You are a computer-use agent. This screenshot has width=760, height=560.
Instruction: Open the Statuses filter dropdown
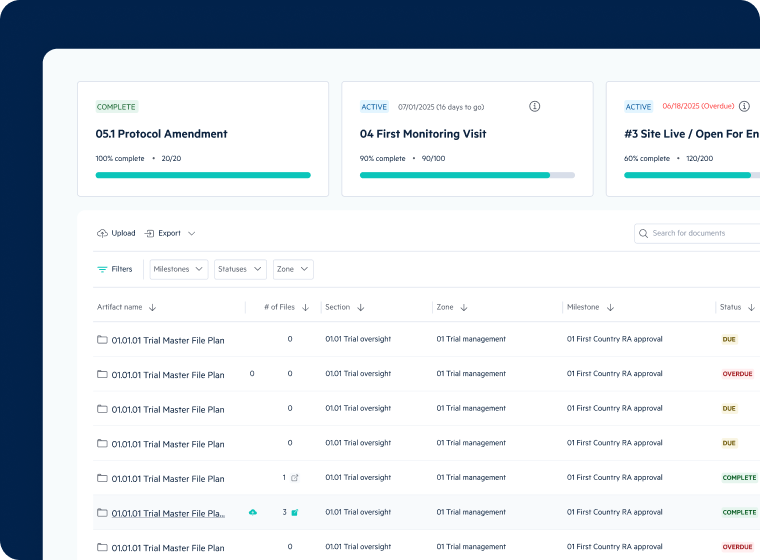(x=240, y=269)
